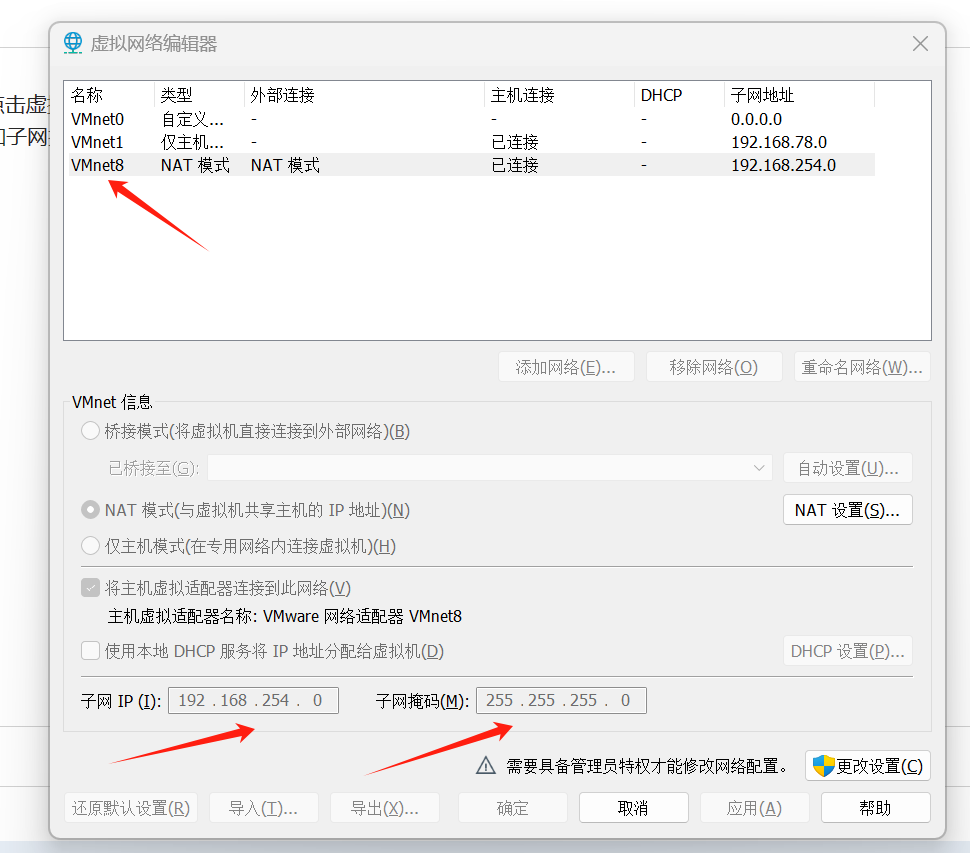Enable 使用本地 DHCP 服务 checkbox
The height and width of the screenshot is (853, 970).
[x=90, y=651]
